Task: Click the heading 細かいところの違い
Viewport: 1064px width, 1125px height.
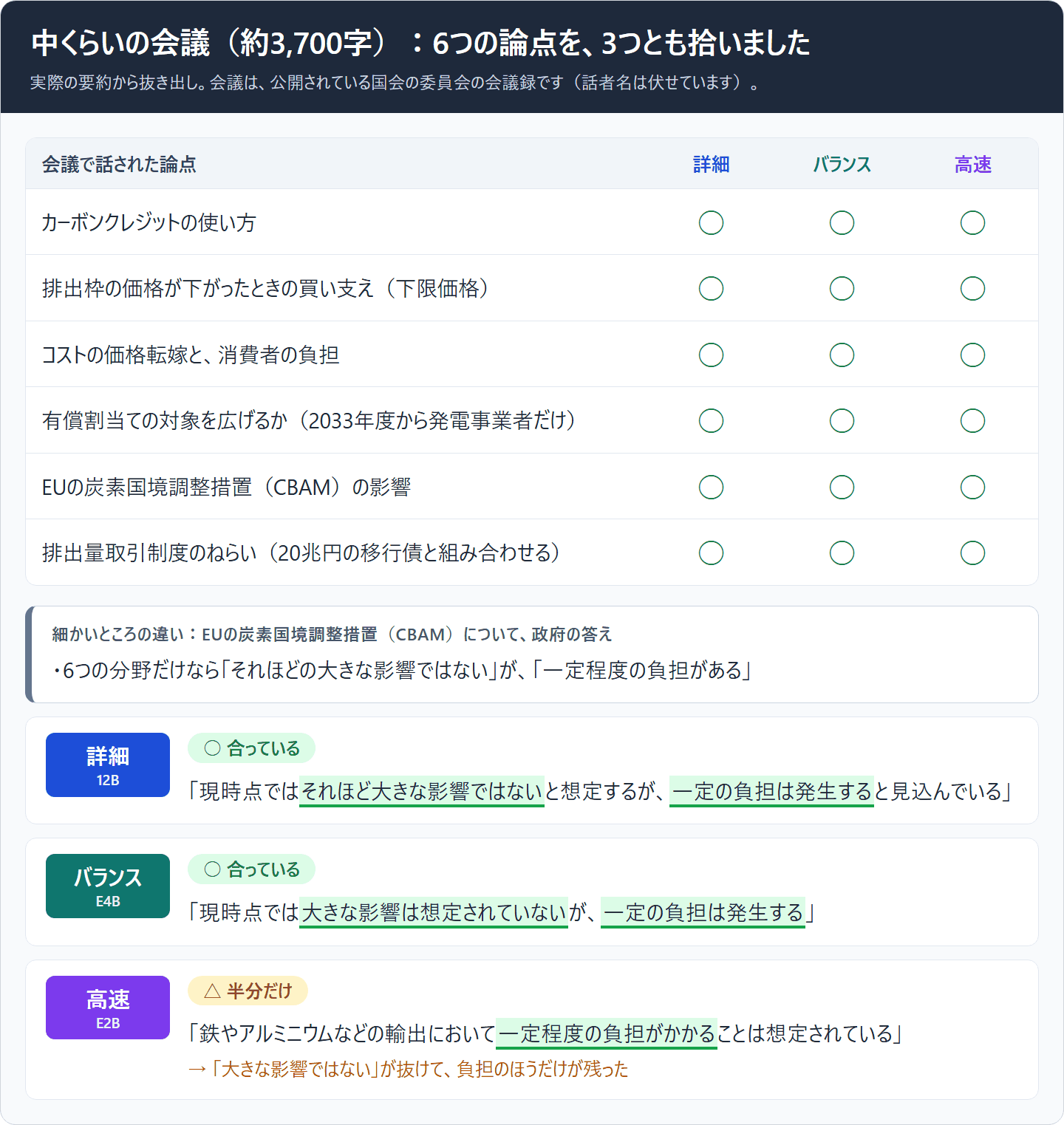Action: (x=117, y=634)
